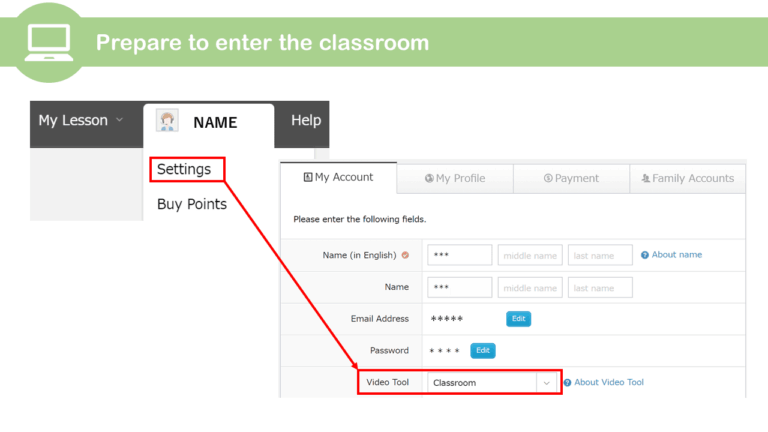Click the Family Accounts tab person icon
Screen dimensions: 768x432
click(x=646, y=179)
